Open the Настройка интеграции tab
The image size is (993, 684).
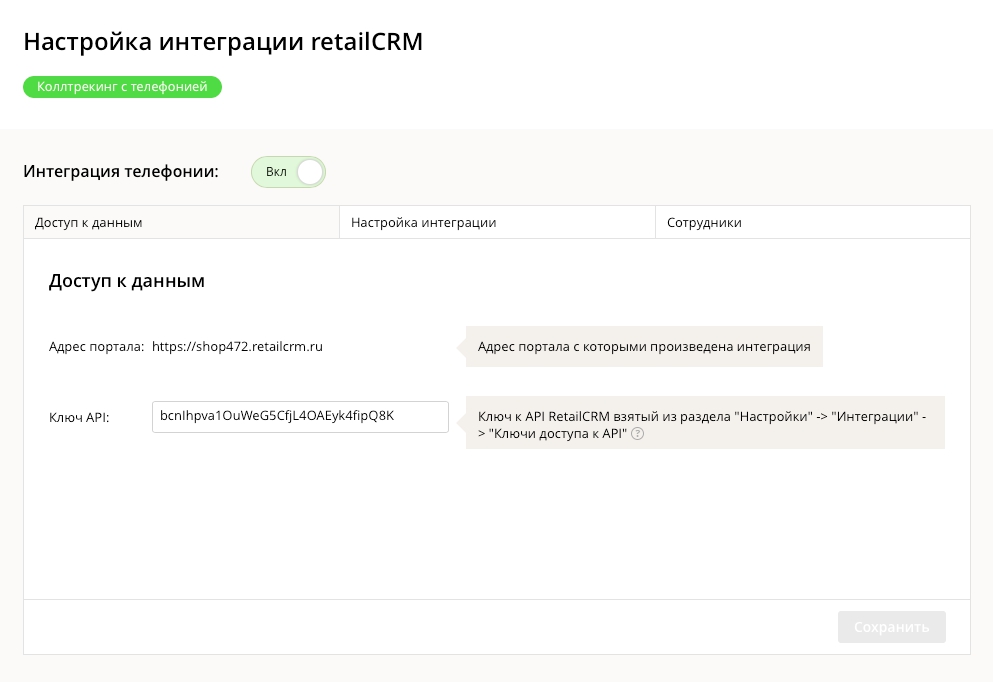pyautogui.click(x=497, y=222)
